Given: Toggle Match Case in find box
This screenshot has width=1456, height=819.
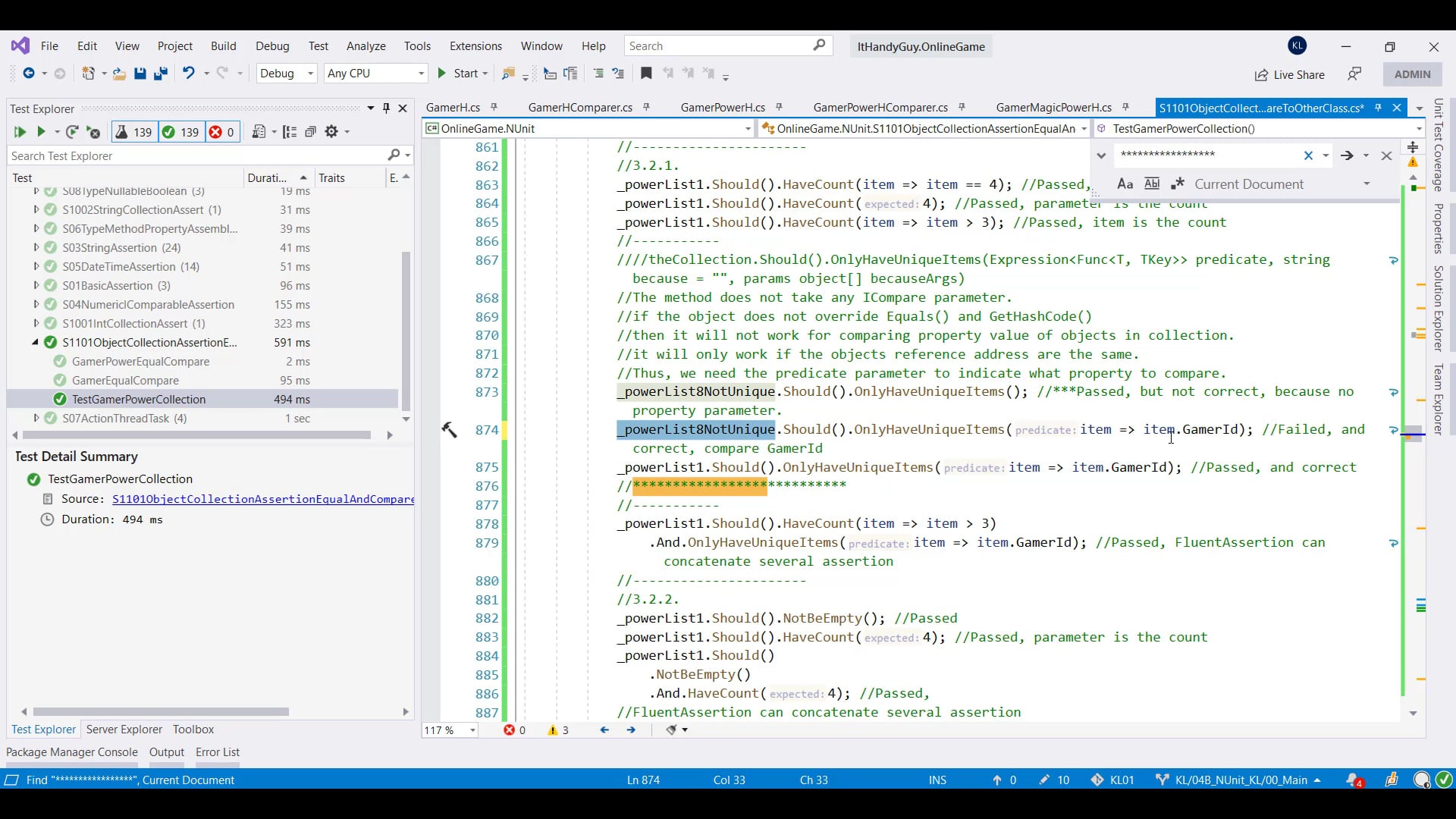Looking at the screenshot, I should (1125, 184).
